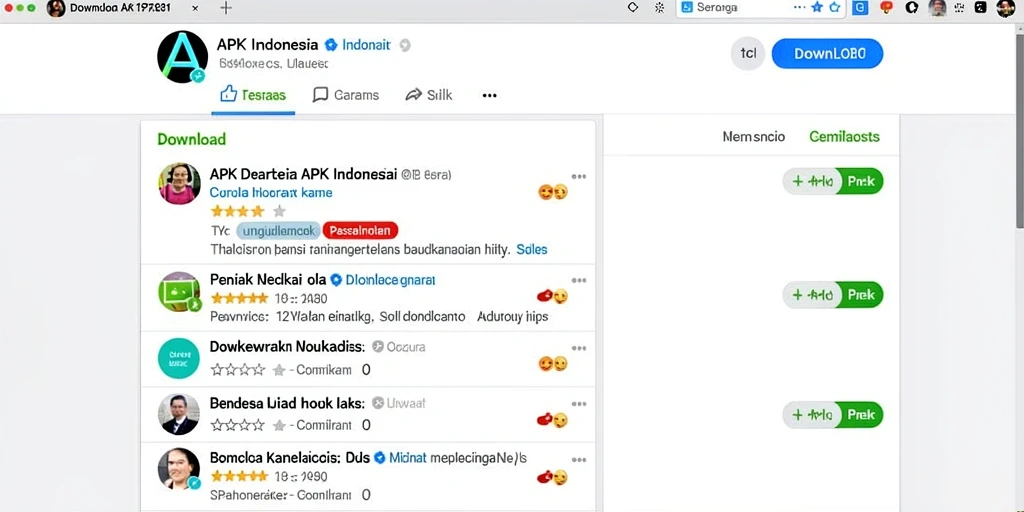Bookmark the page with blue star icon
The image size is (1024, 512).
click(817, 8)
